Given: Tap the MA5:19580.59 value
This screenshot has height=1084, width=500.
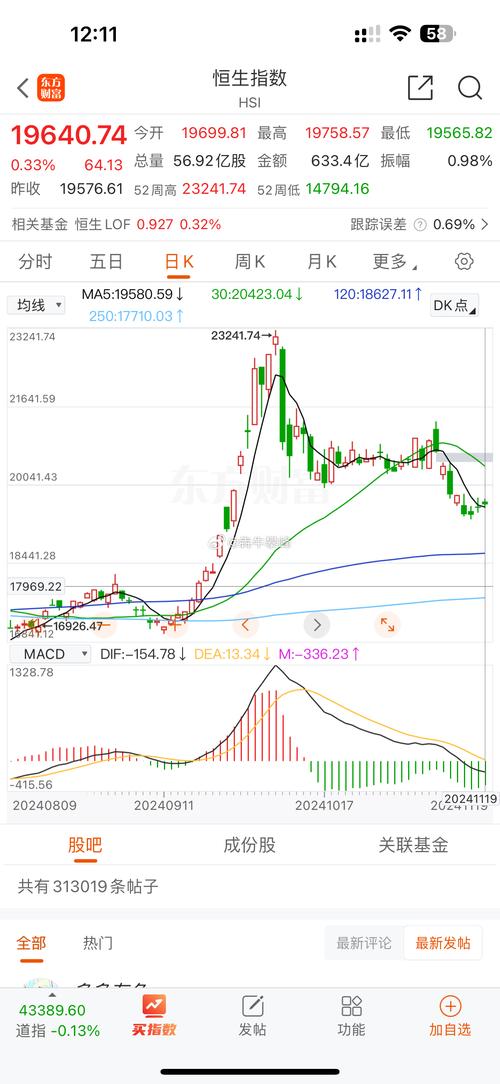Looking at the screenshot, I should (x=133, y=294).
